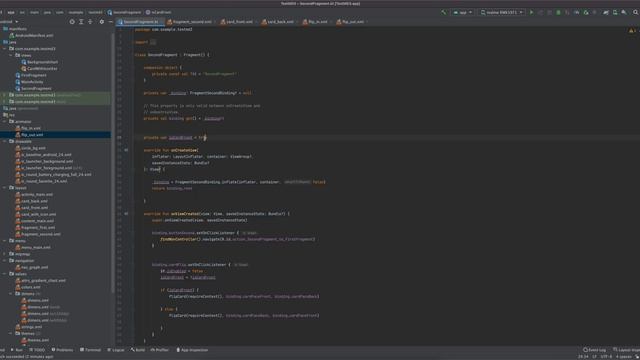
Task: Collapse the navigation folder
Action: pyautogui.click(x=5, y=260)
